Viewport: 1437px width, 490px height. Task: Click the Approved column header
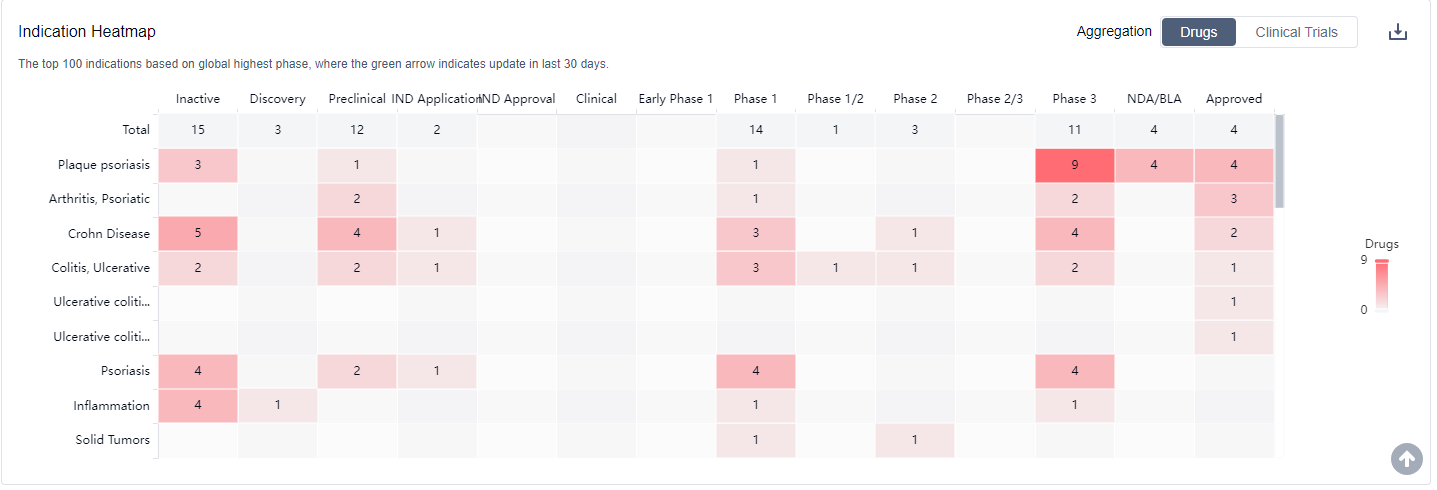click(1233, 99)
